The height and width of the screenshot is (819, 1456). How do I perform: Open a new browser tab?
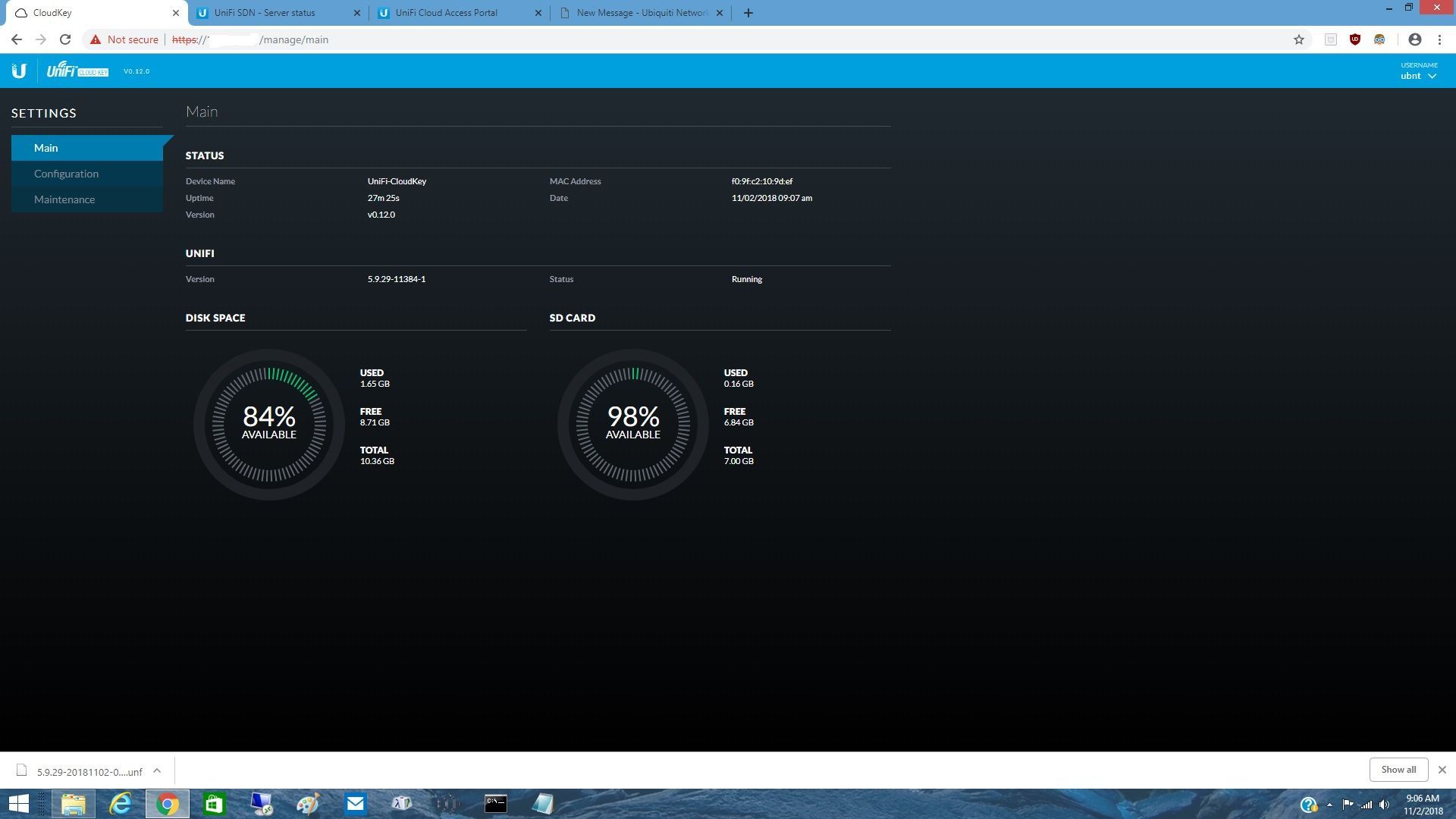click(x=748, y=13)
